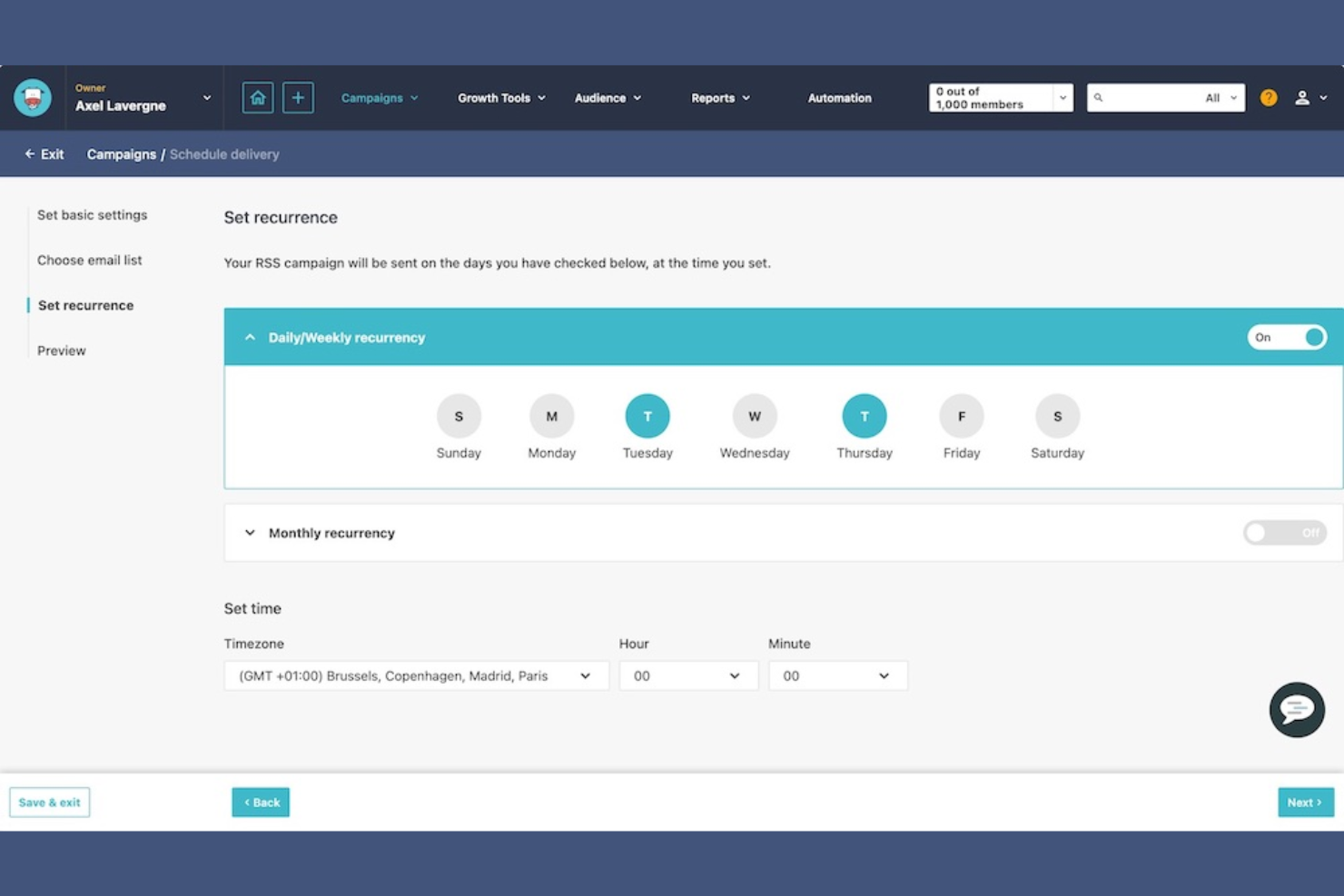Open the Hour dropdown
Viewport: 1344px width, 896px height.
point(687,675)
